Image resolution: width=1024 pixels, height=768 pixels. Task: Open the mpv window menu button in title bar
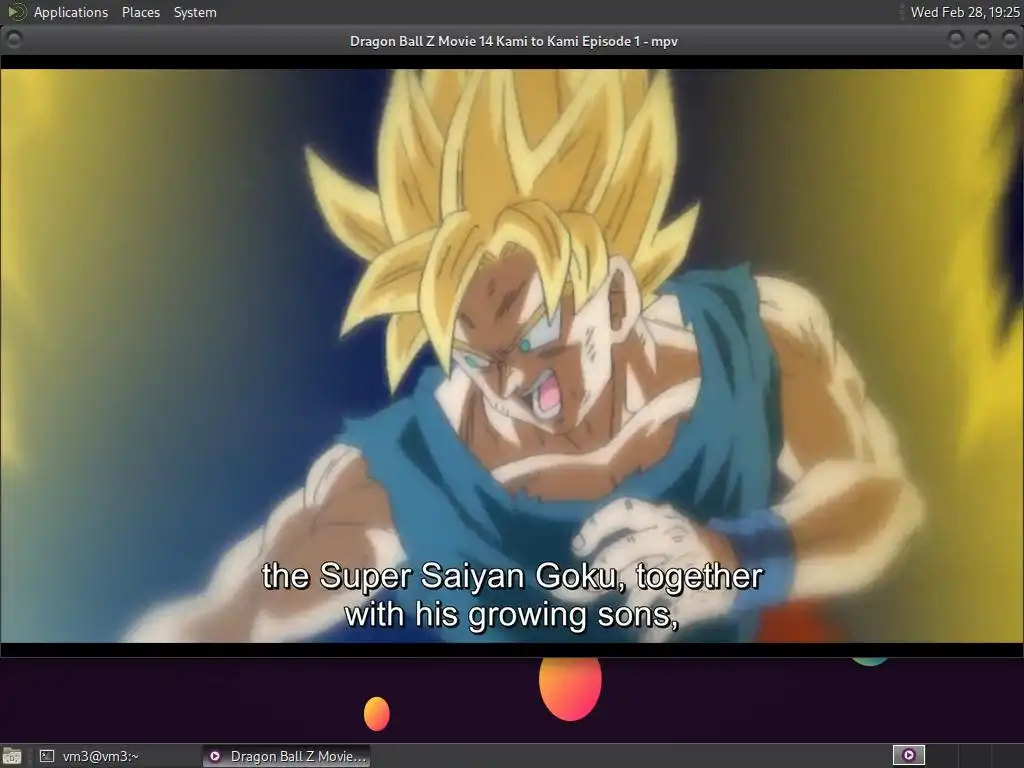[x=14, y=40]
